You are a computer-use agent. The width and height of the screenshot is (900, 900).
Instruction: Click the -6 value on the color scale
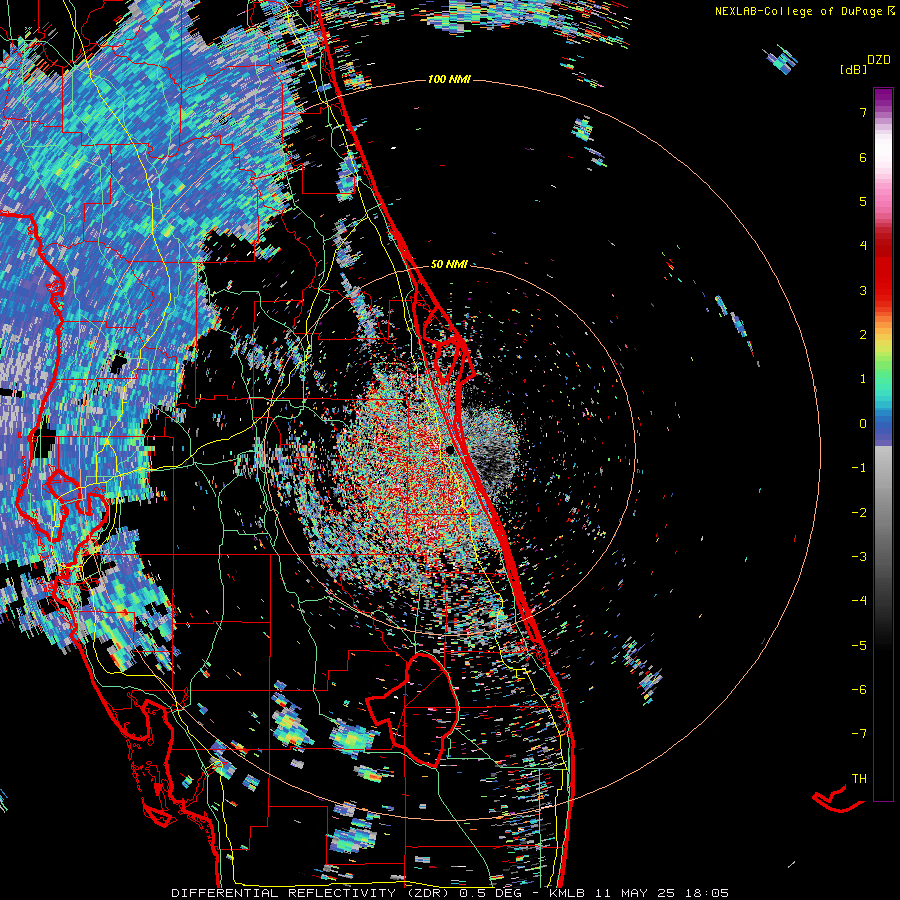click(859, 689)
